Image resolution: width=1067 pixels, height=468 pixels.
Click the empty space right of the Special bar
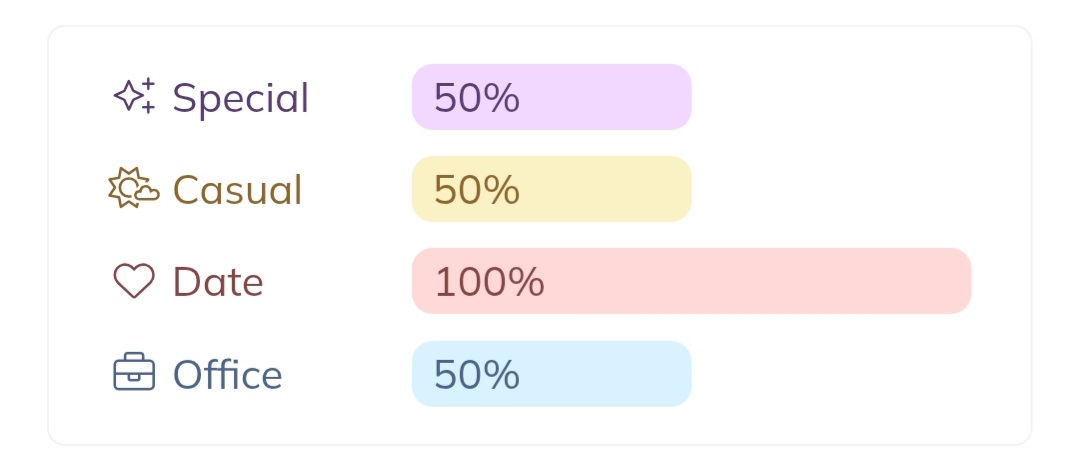coord(840,97)
